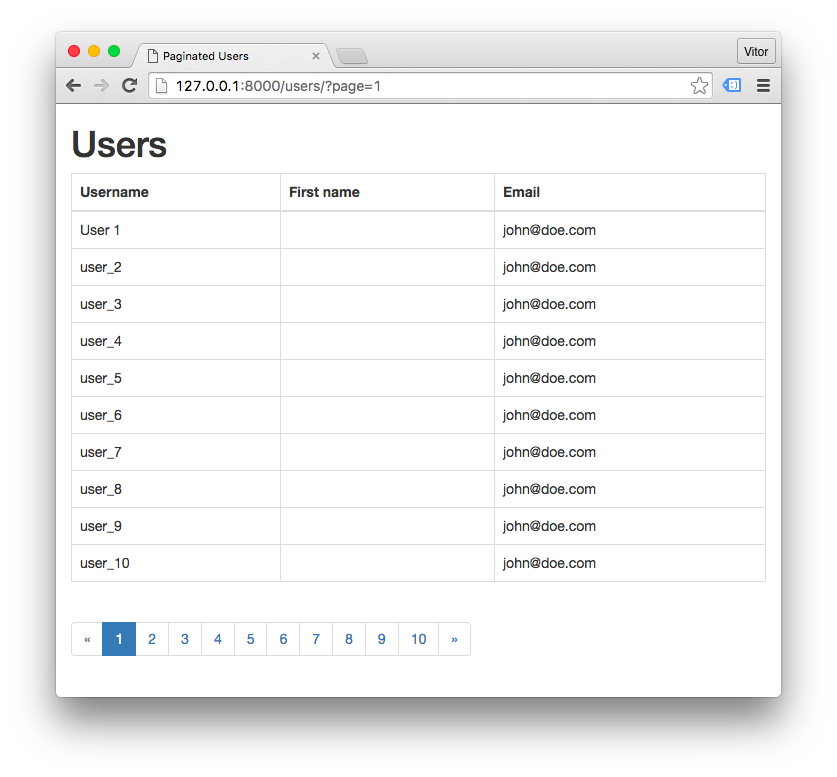Go to pagination page 4

218,639
